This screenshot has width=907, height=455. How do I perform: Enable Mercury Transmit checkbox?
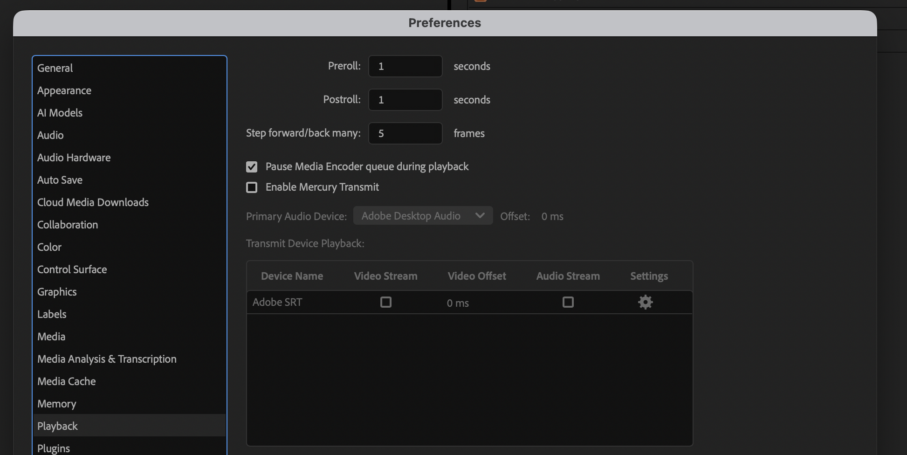[252, 187]
